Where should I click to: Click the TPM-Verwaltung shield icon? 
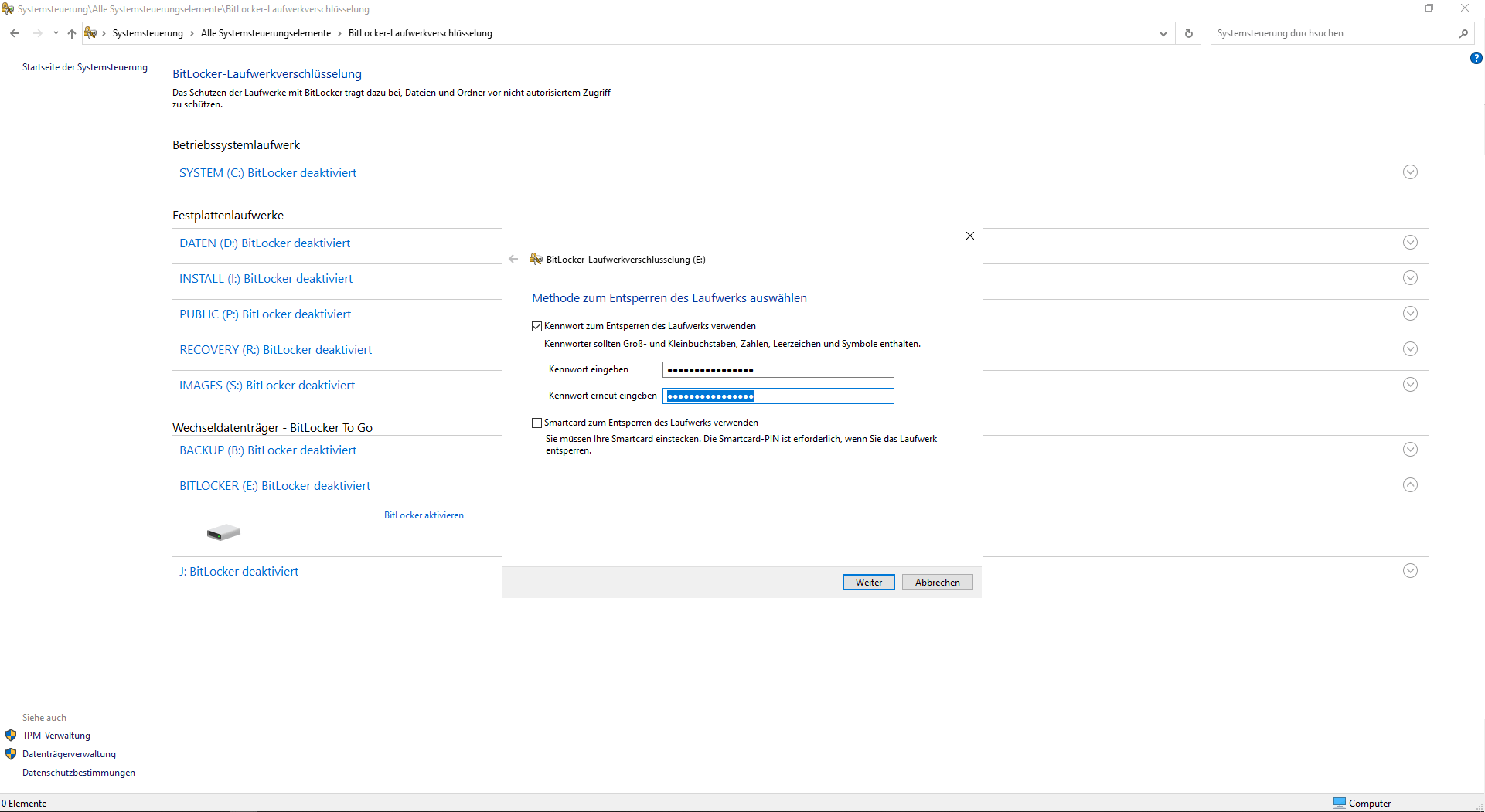[x=11, y=736]
